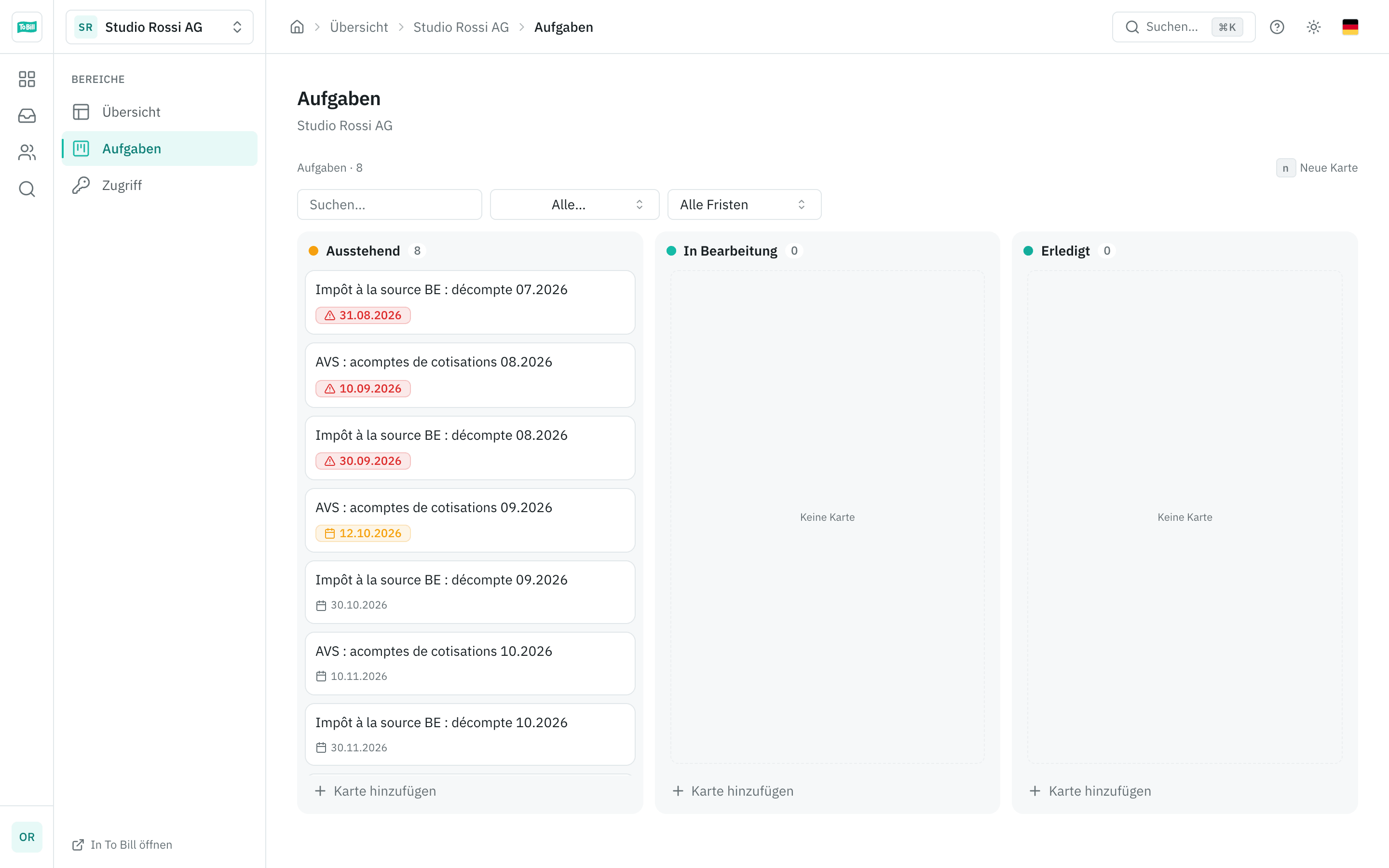Open card AVS acomptes de cotisations 08.2026

pyautogui.click(x=470, y=376)
